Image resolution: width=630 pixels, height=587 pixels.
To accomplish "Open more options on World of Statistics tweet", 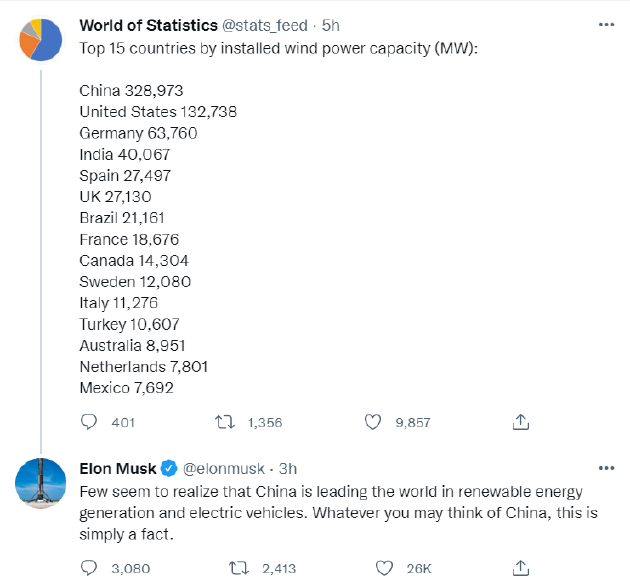I will [606, 25].
